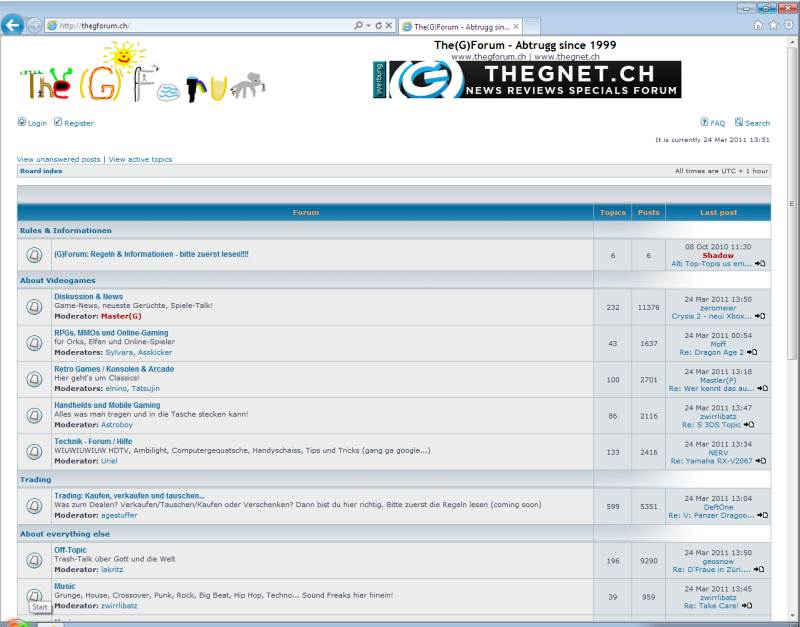Viewport: 800px width, 627px height.
Task: Open Re: V: Panzer Dragoo... topic
Action: pos(711,515)
